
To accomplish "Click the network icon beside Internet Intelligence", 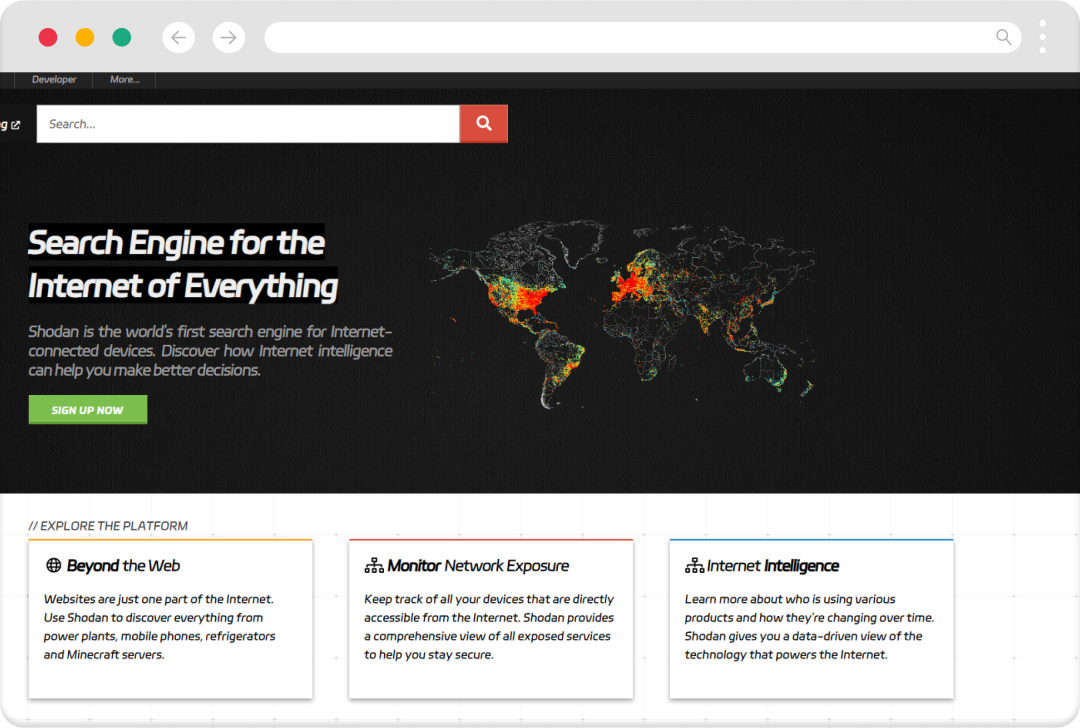I will click(x=694, y=566).
